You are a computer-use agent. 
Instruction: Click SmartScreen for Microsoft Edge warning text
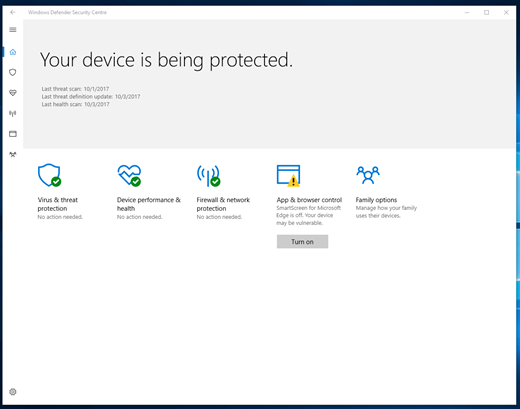(x=309, y=215)
